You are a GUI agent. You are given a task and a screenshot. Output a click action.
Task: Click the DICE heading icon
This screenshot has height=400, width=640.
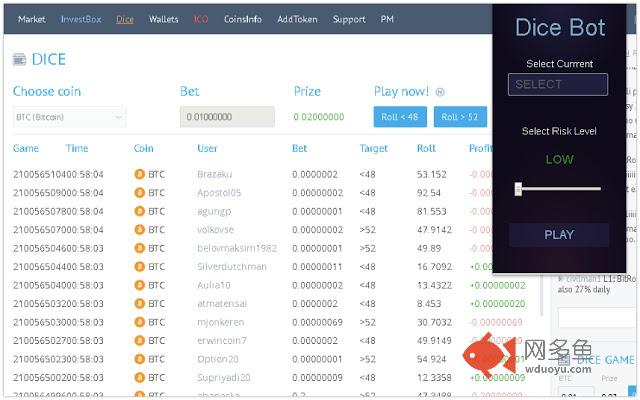[19, 60]
